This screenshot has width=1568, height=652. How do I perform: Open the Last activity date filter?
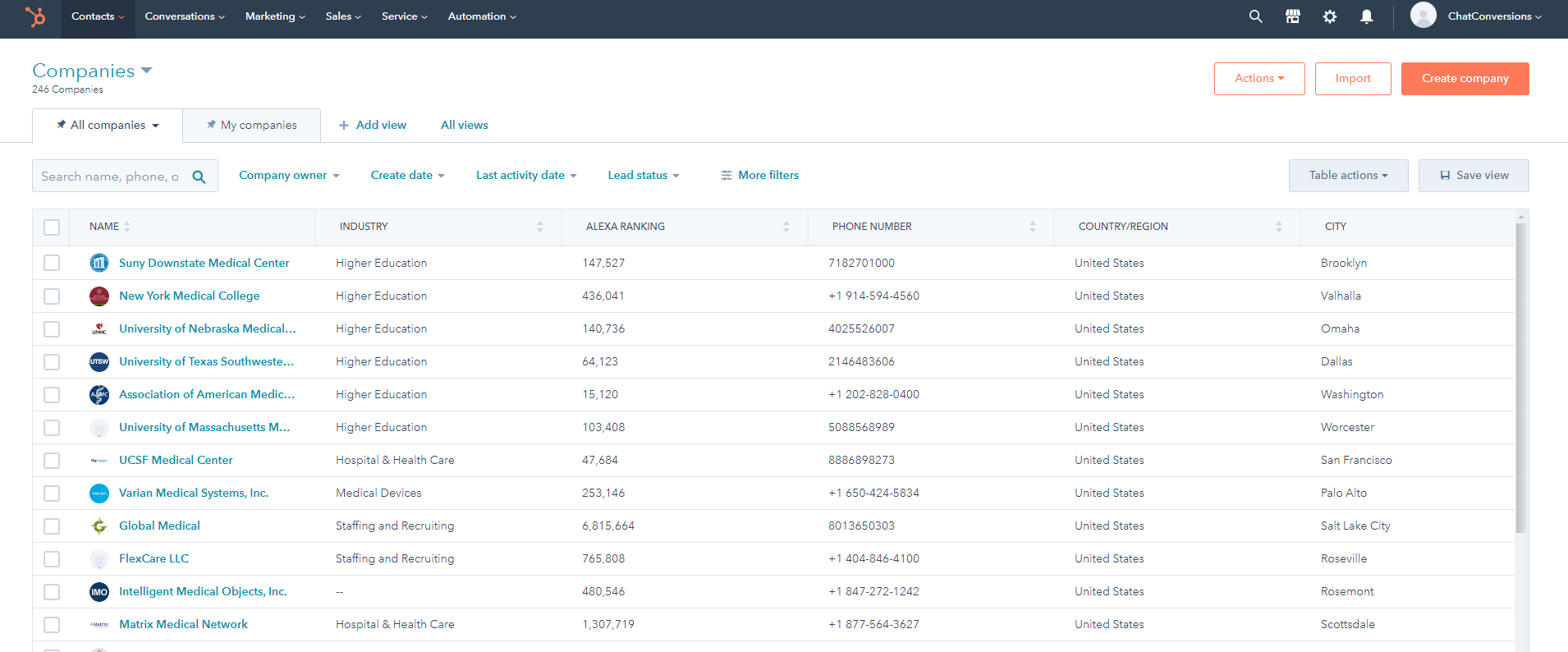click(526, 175)
